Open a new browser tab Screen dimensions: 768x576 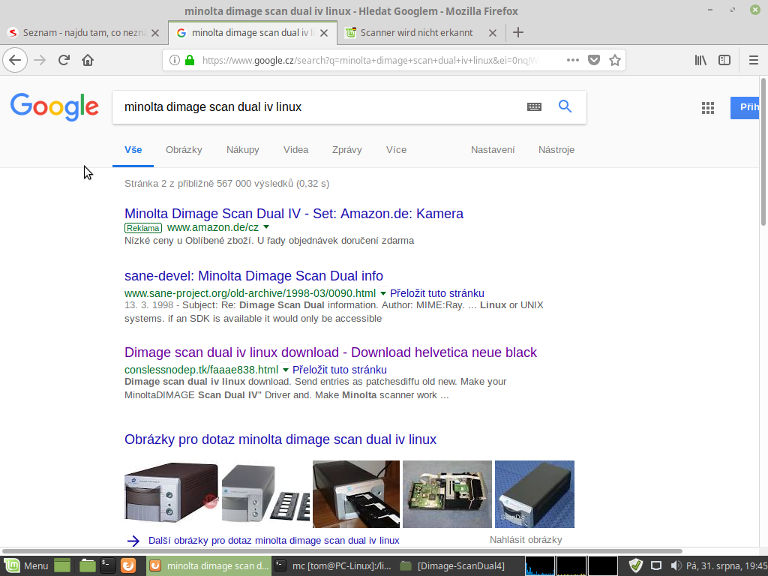pyautogui.click(x=518, y=32)
